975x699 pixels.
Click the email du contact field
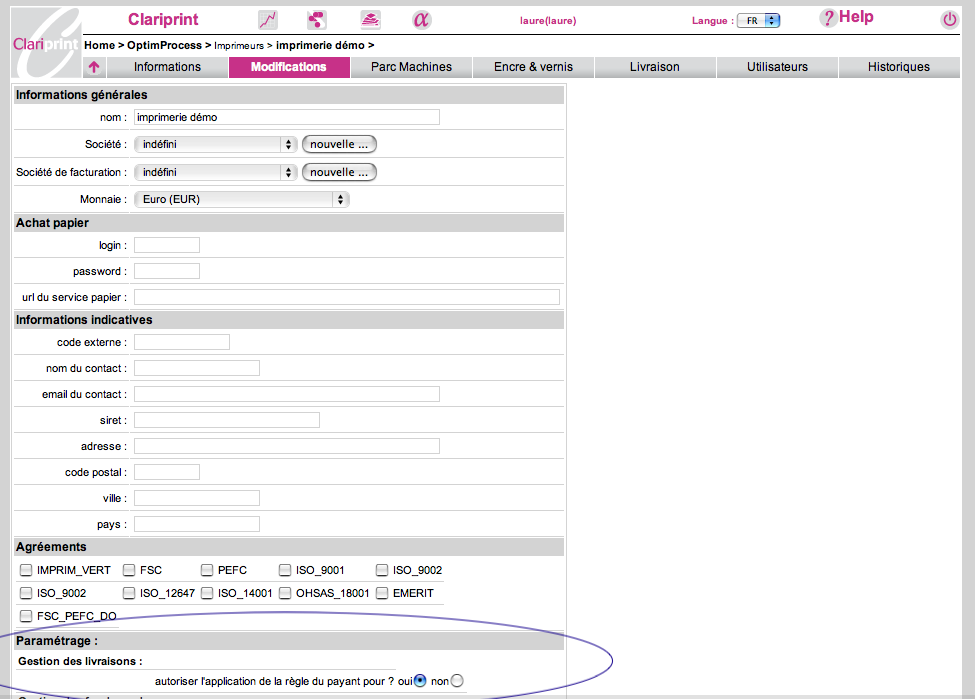[x=286, y=394]
